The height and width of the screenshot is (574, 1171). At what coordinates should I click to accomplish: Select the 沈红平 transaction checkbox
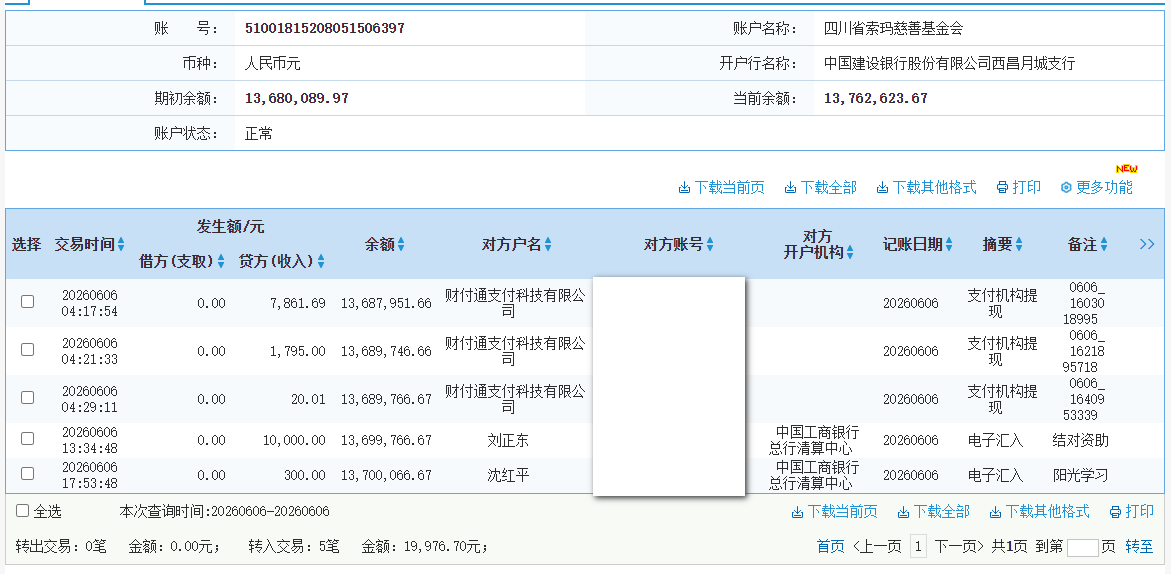click(x=28, y=473)
